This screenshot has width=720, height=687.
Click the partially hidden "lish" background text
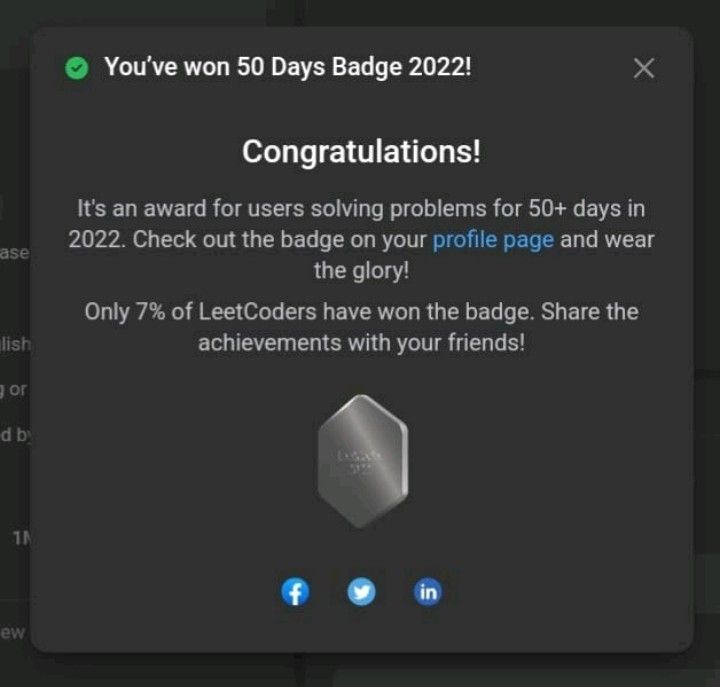pyautogui.click(x=15, y=344)
